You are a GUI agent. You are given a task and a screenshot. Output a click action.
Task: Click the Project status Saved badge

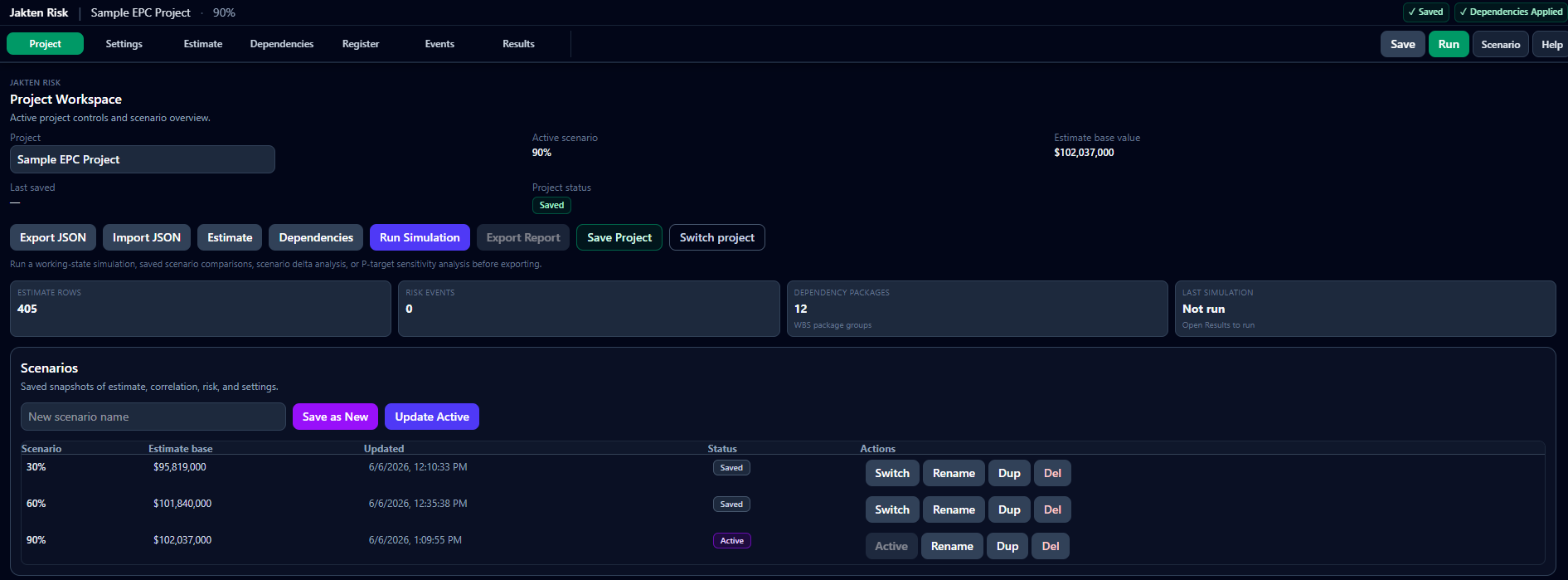[x=551, y=205]
